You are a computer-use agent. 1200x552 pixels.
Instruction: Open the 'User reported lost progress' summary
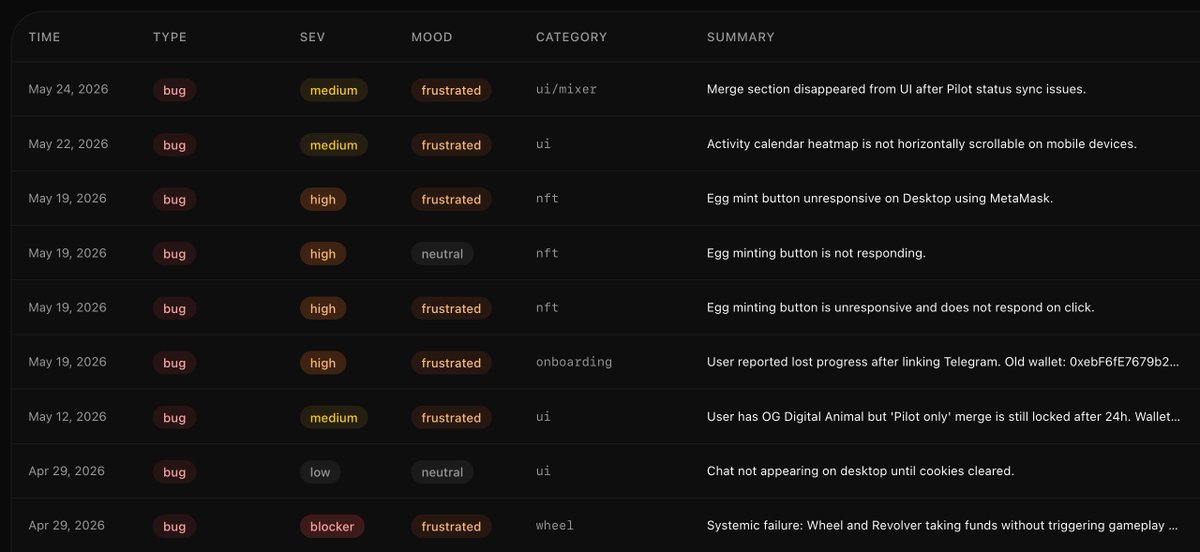click(x=943, y=363)
